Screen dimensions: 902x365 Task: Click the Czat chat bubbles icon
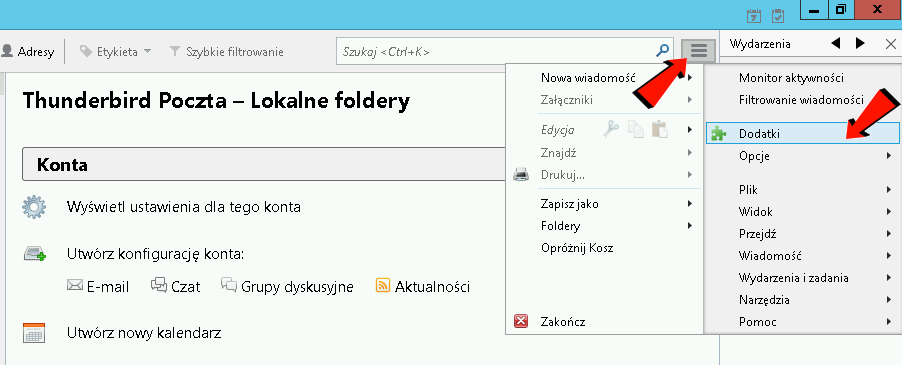pyautogui.click(x=158, y=285)
